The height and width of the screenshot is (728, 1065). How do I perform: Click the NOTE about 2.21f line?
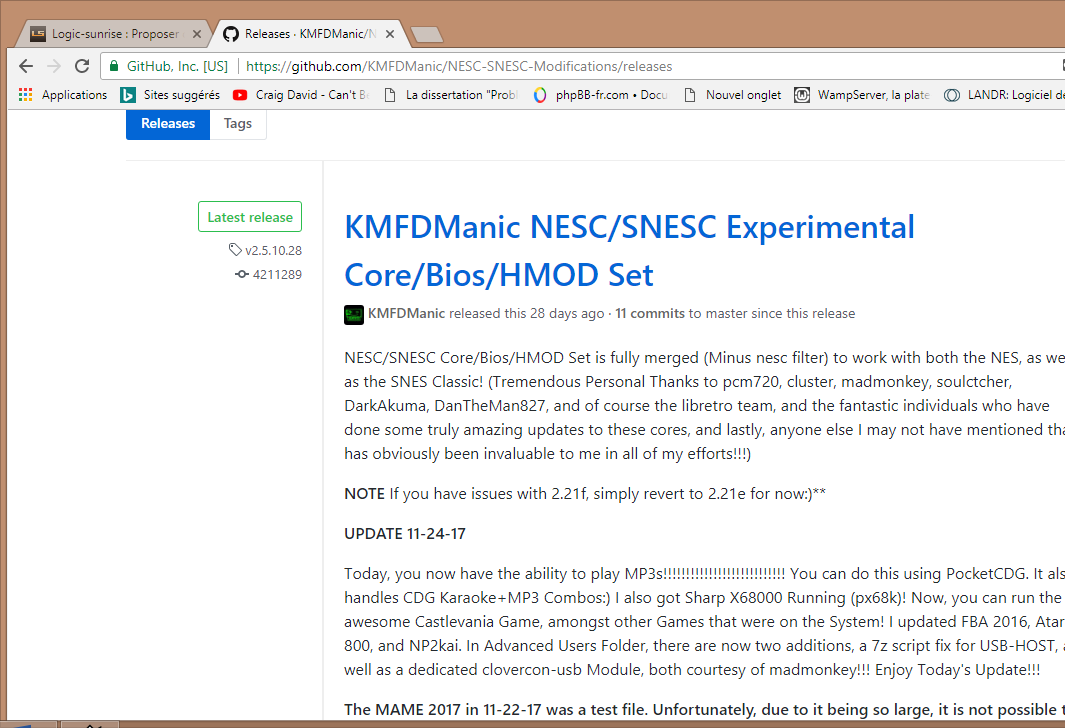coord(585,494)
